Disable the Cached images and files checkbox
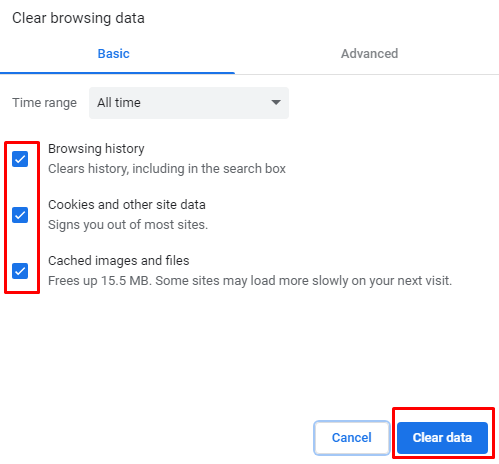Screen dimensions: 499x464 (x=20, y=271)
